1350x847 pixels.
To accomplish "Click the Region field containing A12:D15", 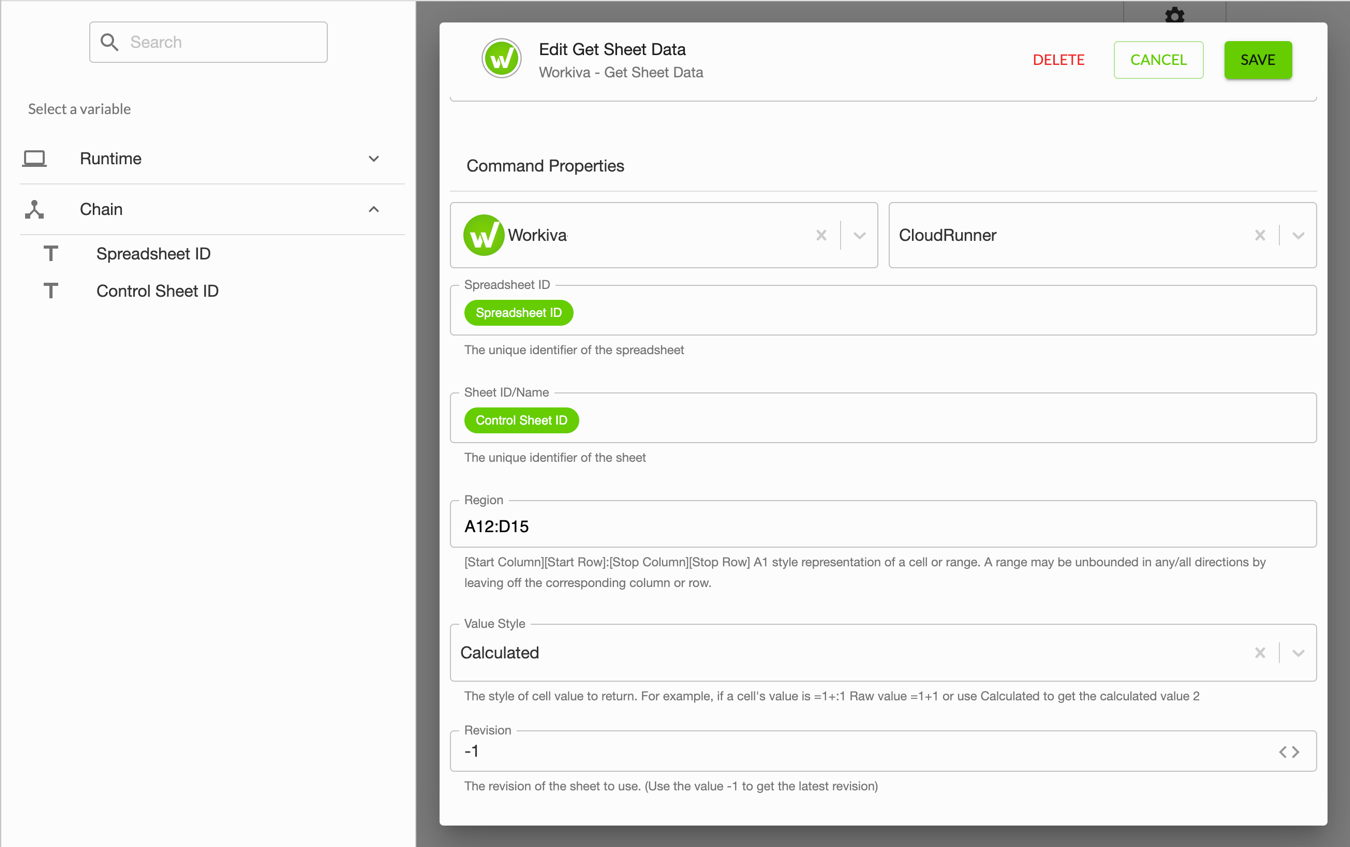I will coord(883,526).
